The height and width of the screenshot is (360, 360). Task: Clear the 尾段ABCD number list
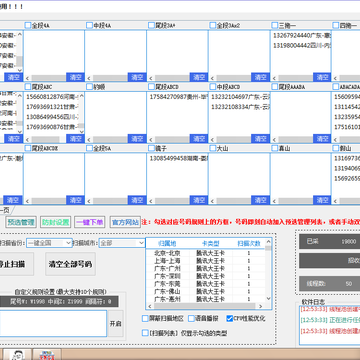pos(199,139)
